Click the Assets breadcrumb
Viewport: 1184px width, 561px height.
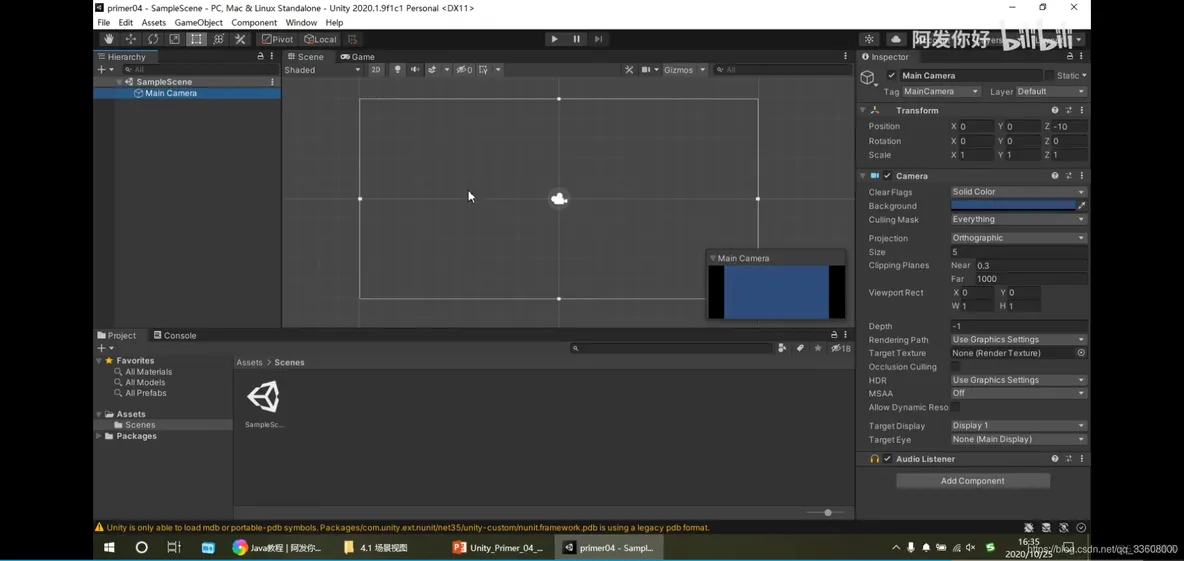[x=249, y=362]
